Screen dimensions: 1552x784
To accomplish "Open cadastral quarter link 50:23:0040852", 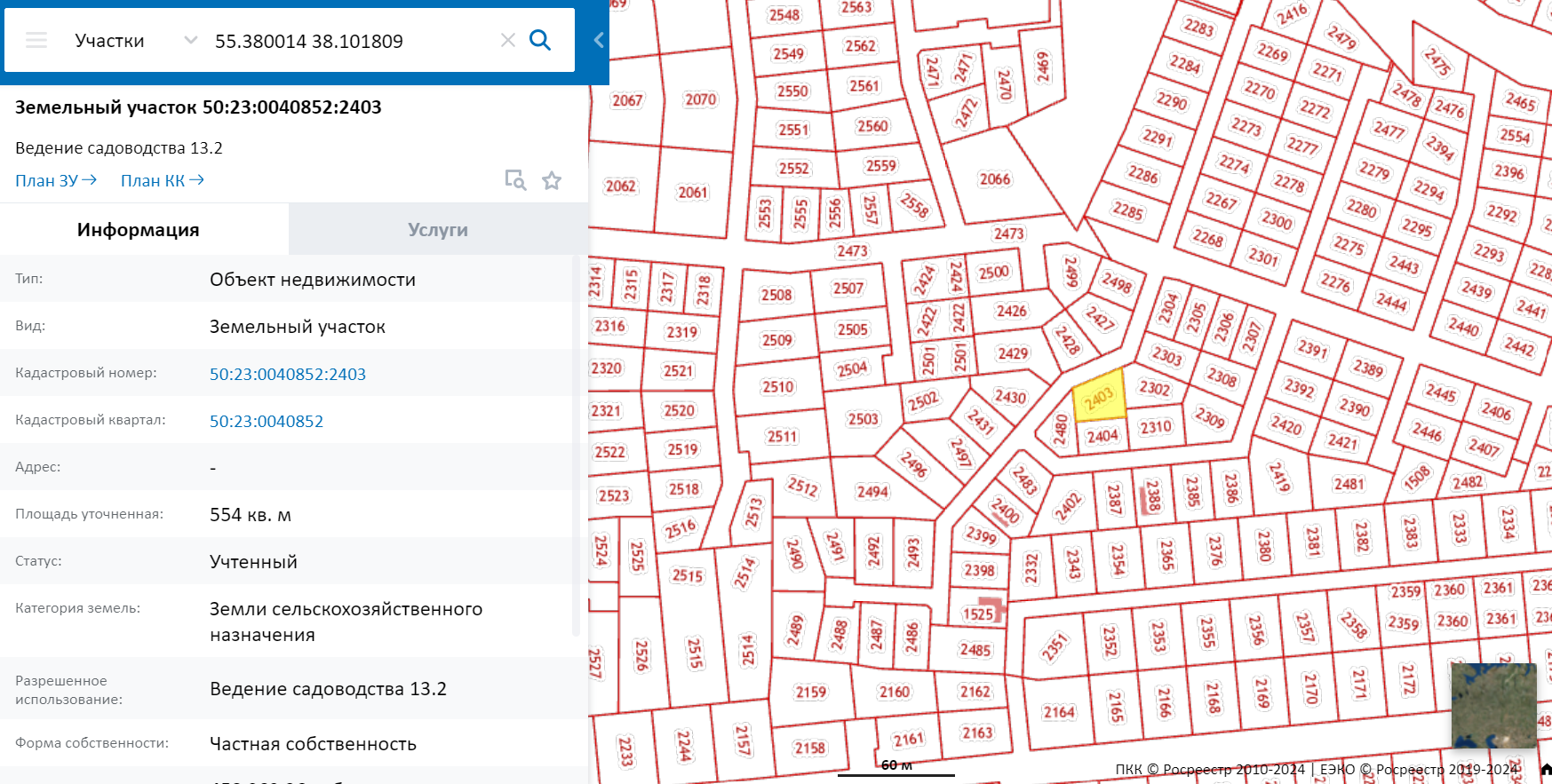I will pyautogui.click(x=266, y=422).
